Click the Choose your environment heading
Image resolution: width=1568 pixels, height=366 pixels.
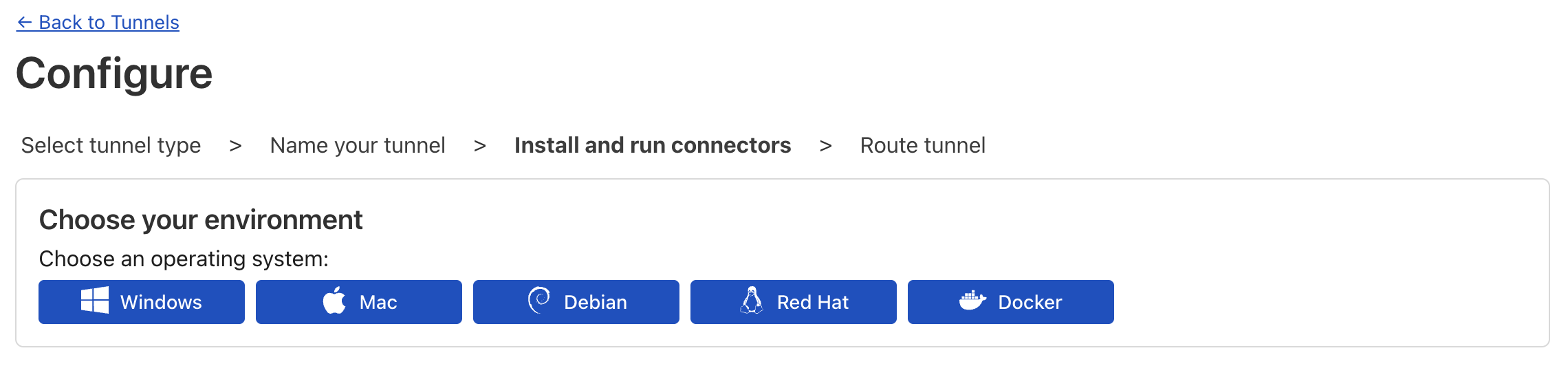tap(201, 220)
